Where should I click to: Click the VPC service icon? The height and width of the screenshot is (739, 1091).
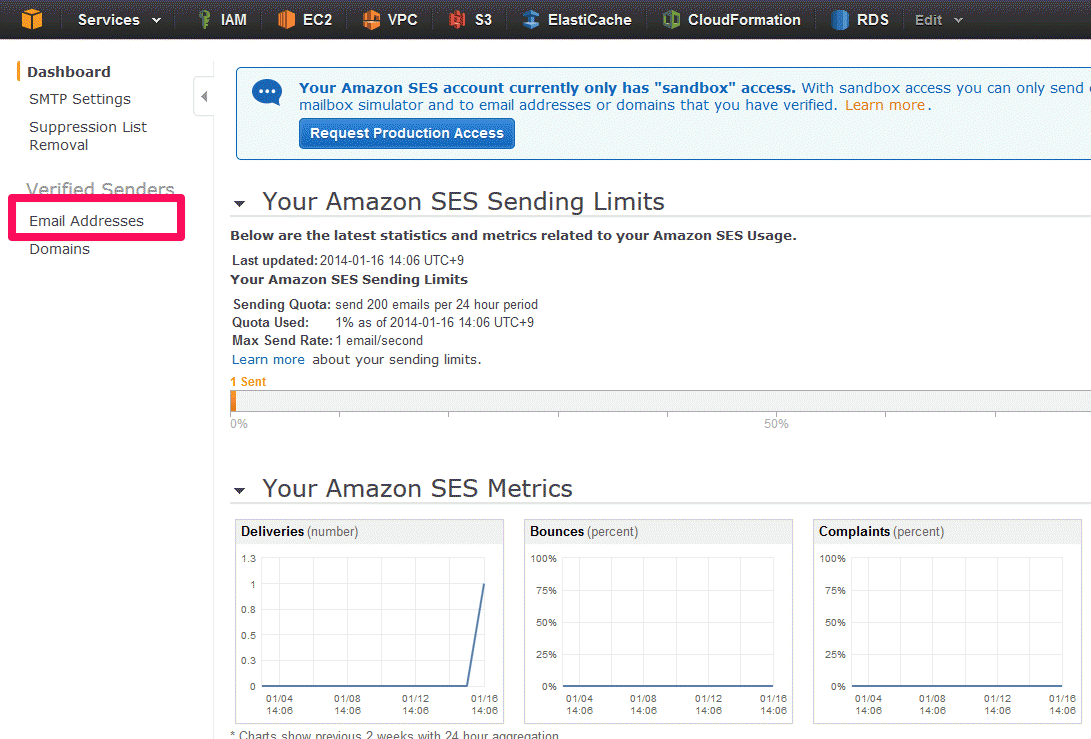[371, 19]
